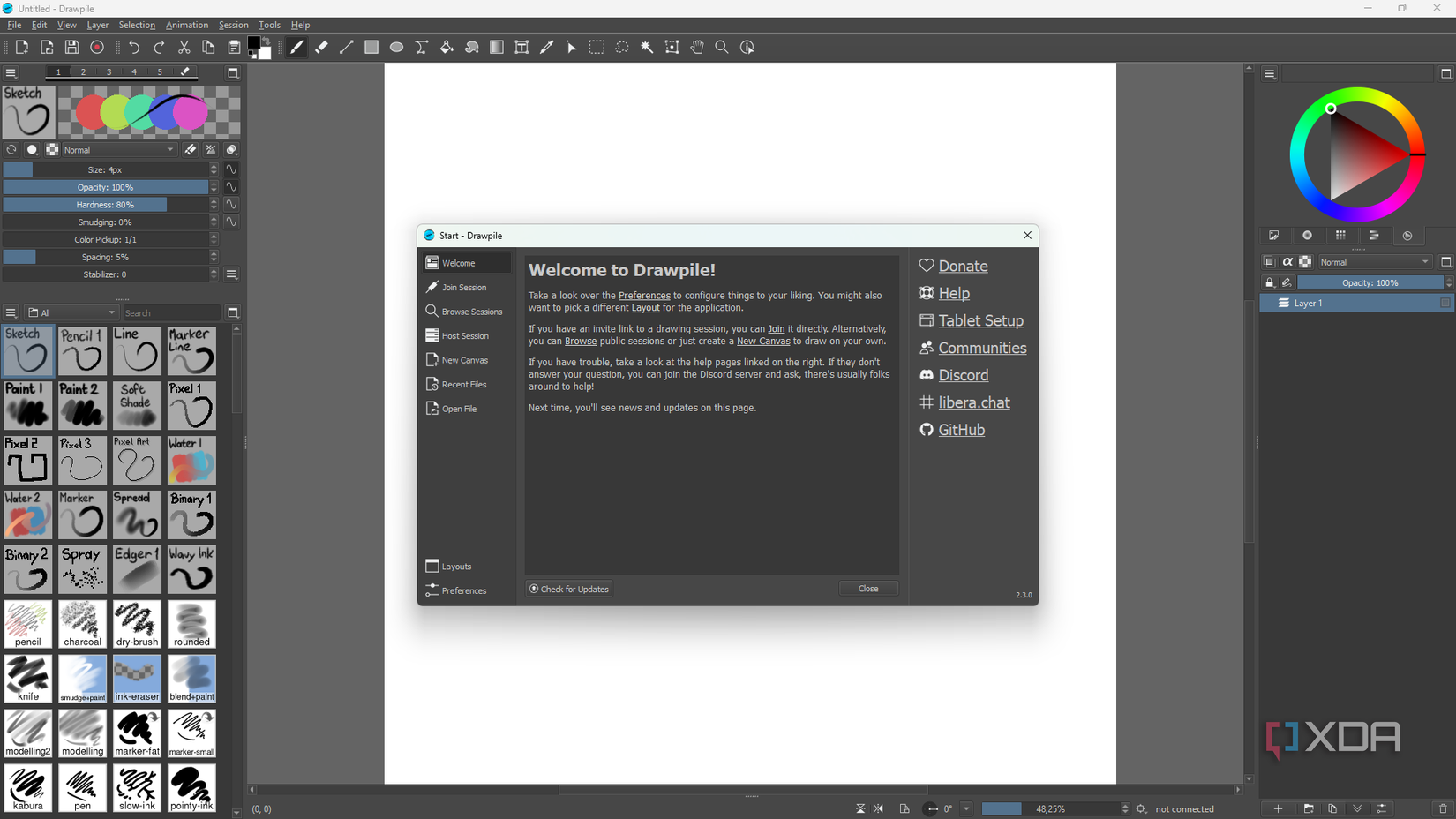Open the Session menu
The width and height of the screenshot is (1456, 819).
(x=234, y=26)
